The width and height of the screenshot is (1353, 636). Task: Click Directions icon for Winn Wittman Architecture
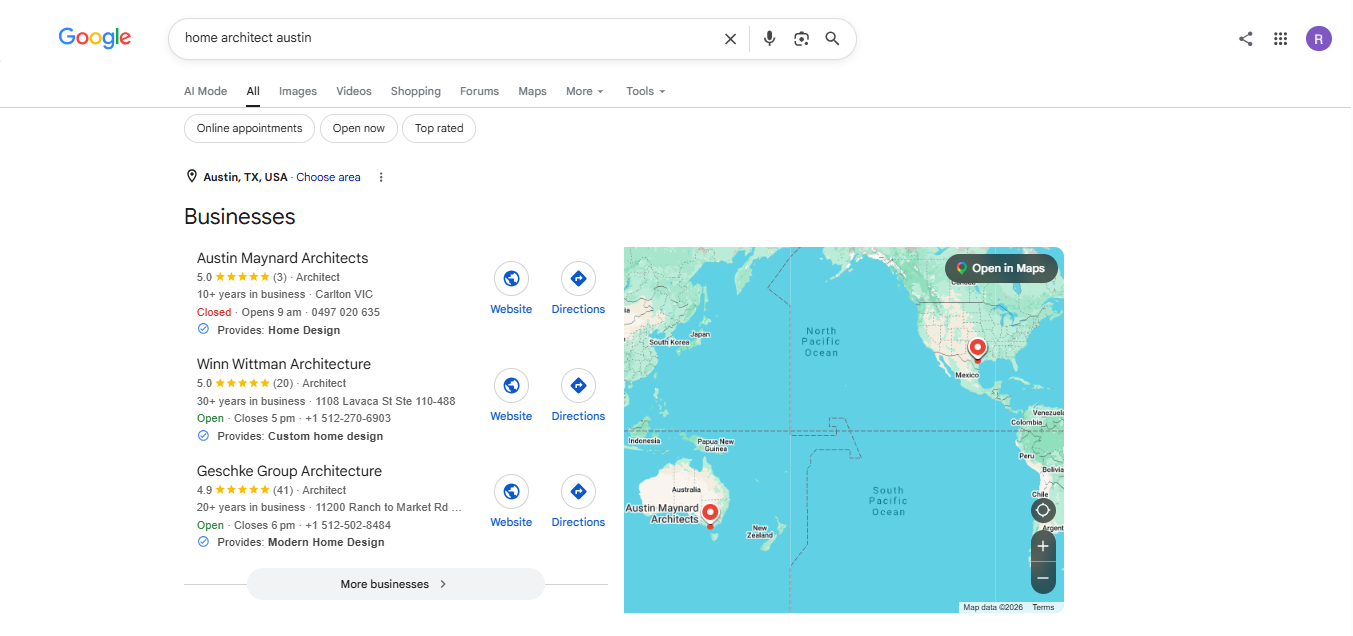(578, 385)
